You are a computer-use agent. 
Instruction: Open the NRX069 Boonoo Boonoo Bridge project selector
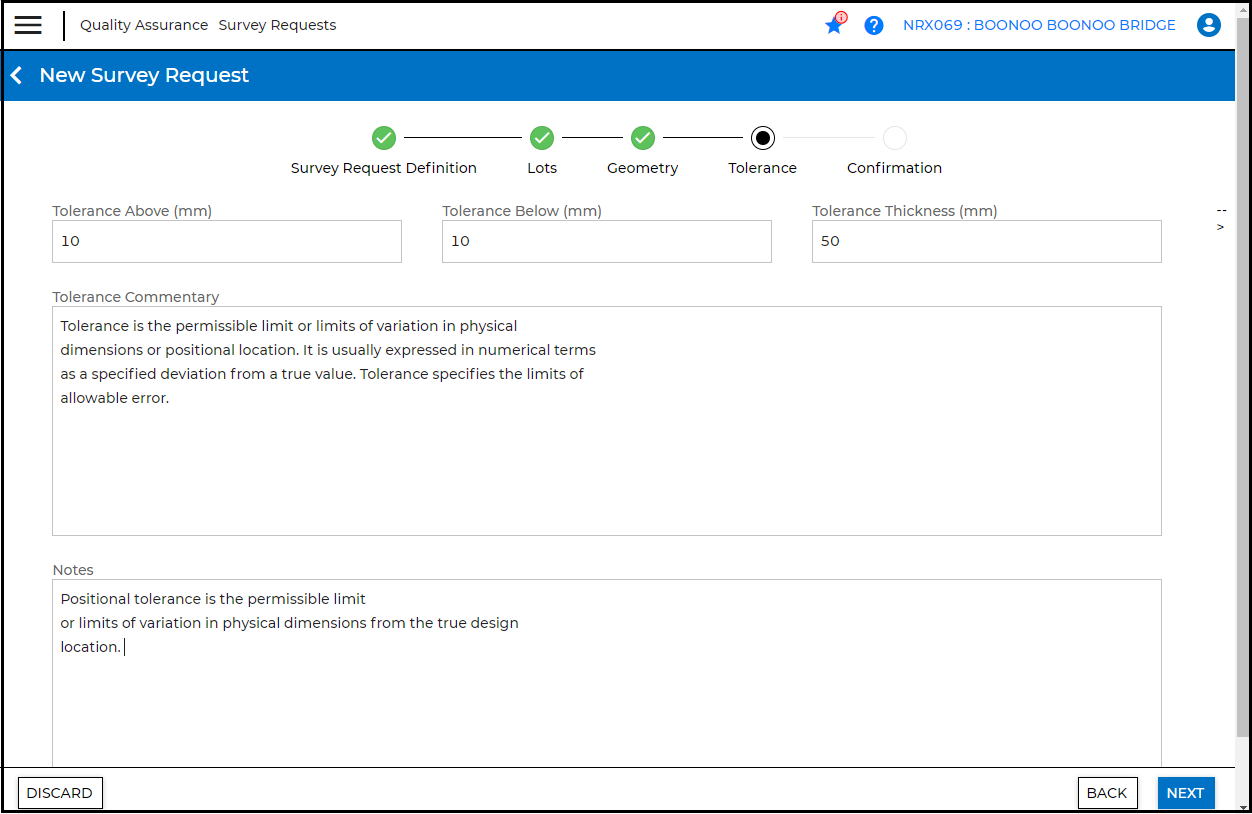tap(1039, 25)
